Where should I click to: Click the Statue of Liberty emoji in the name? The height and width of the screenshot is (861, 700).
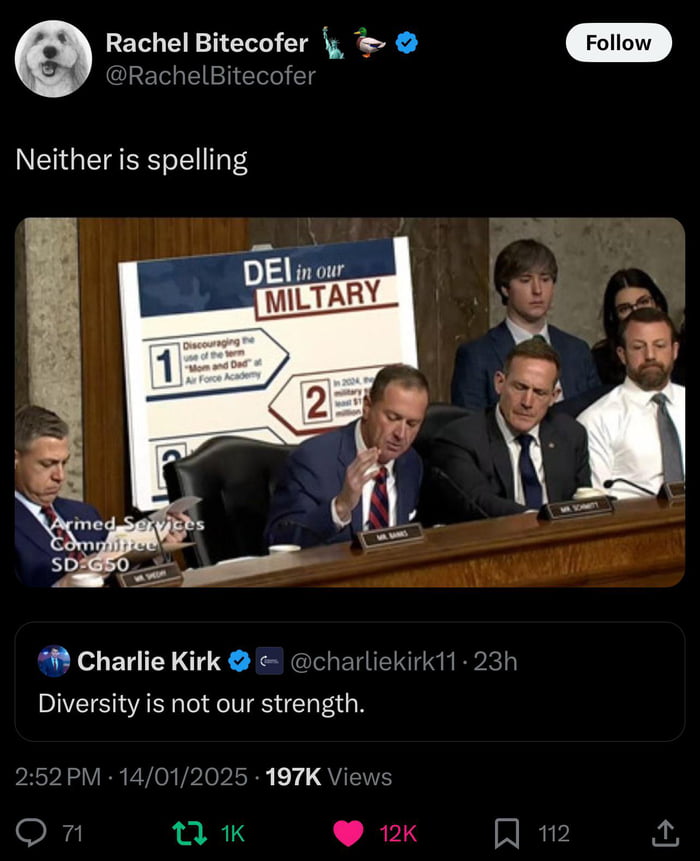(x=331, y=42)
